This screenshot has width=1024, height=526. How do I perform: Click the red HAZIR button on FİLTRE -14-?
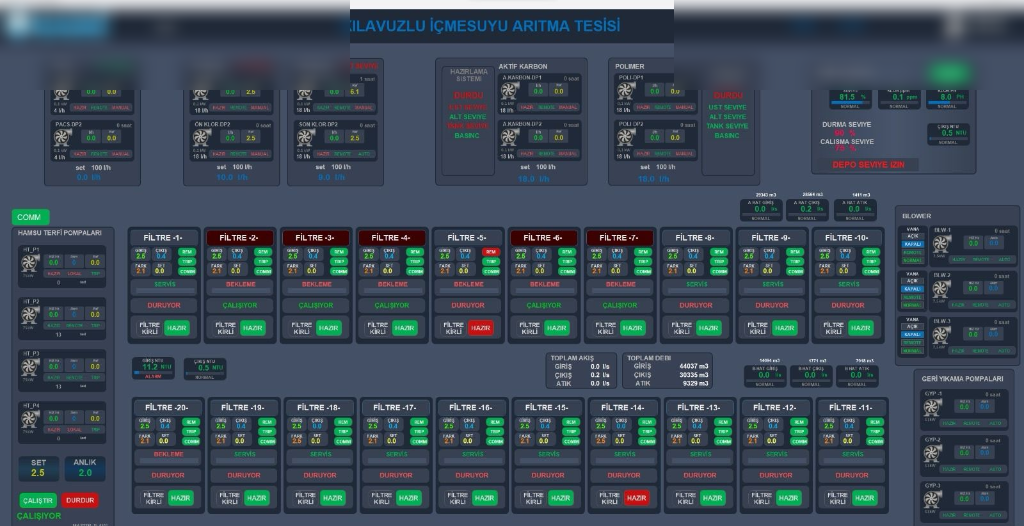point(637,498)
